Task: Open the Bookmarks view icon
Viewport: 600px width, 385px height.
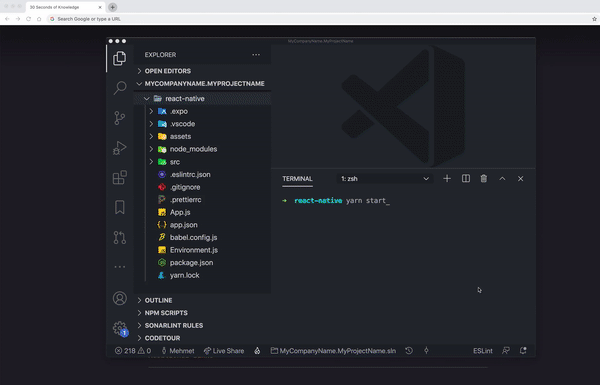Action: coord(119,207)
